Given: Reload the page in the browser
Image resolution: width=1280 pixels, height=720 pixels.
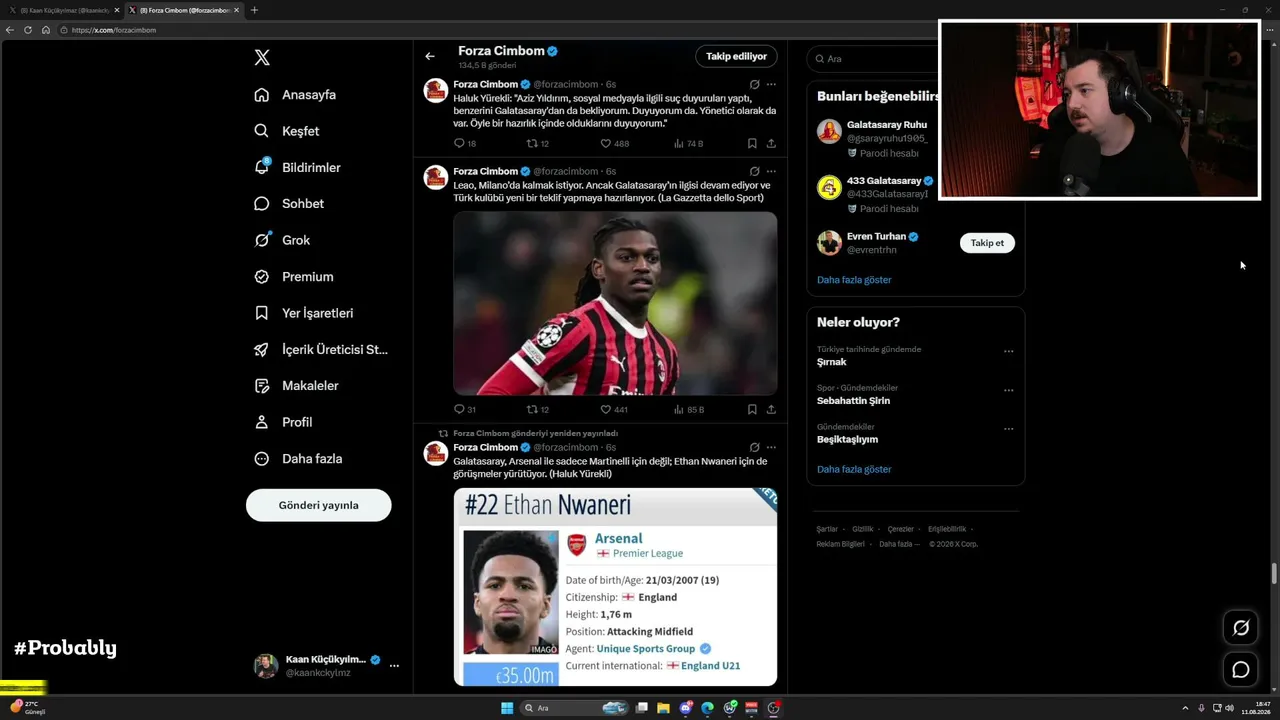Looking at the screenshot, I should point(28,30).
